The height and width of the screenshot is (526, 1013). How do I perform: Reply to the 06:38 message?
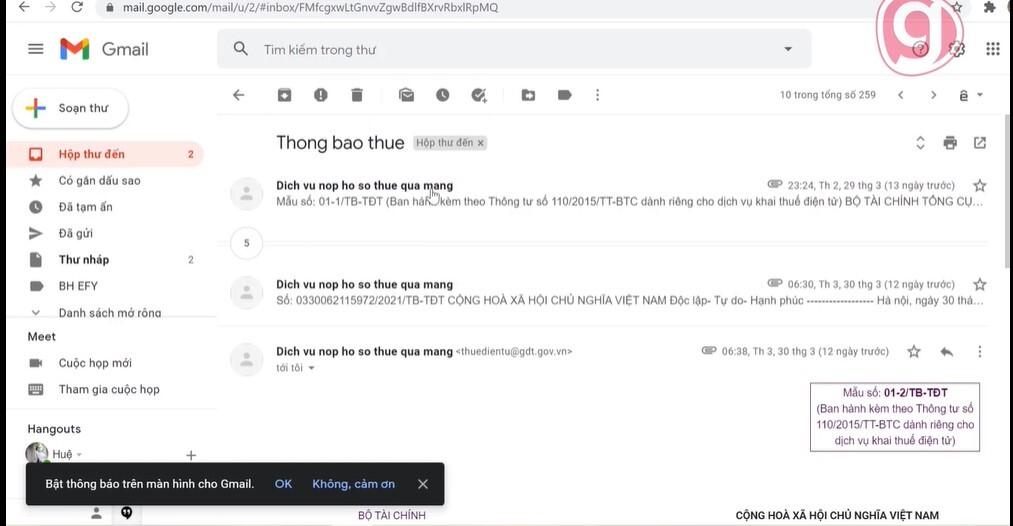point(946,352)
